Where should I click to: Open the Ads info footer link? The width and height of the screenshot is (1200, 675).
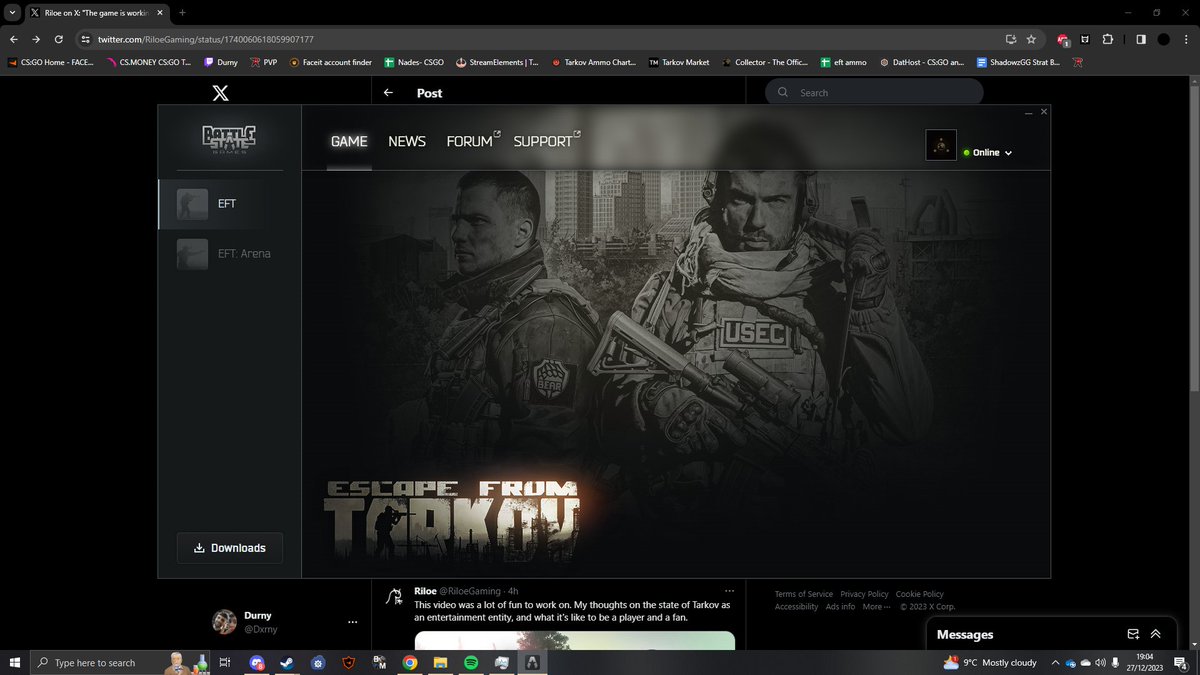(840, 607)
